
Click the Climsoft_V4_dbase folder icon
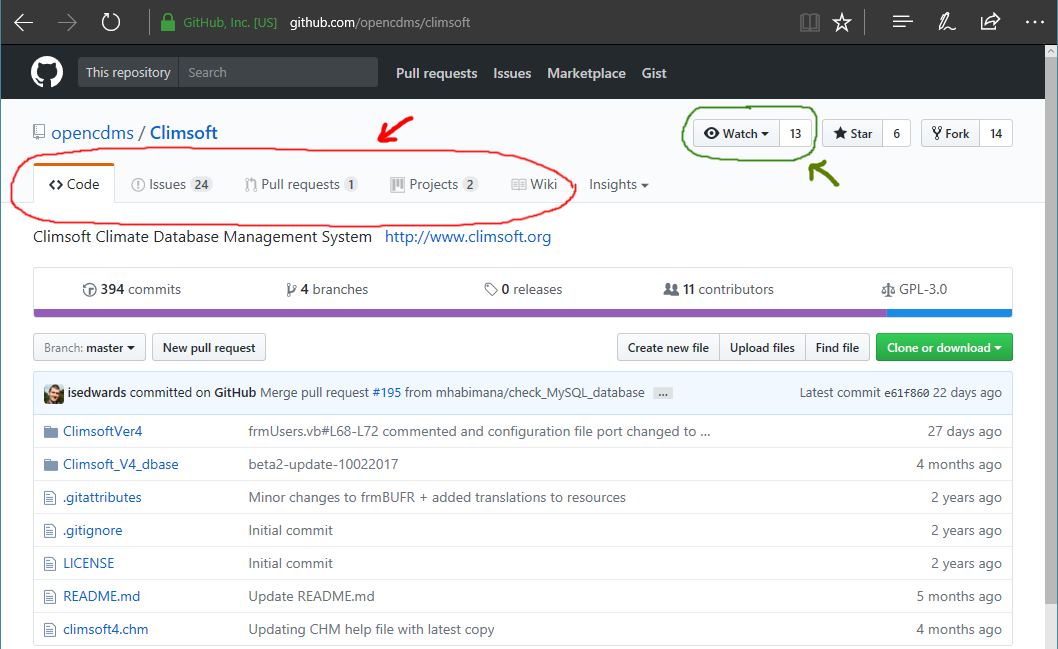(x=51, y=465)
